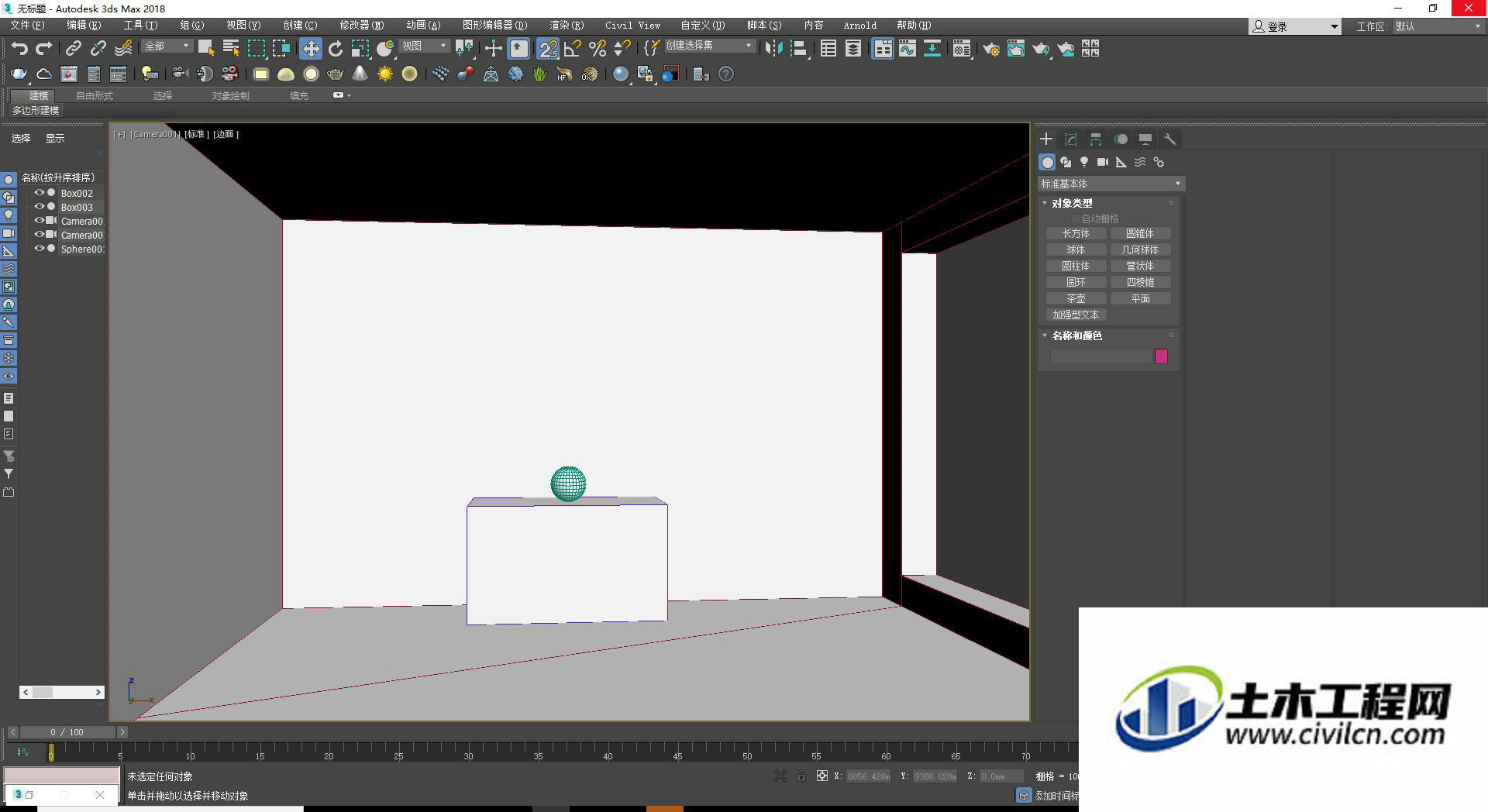Screen dimensions: 1488x812
Task: Open the Utilities wrench panel tab
Action: [1170, 139]
